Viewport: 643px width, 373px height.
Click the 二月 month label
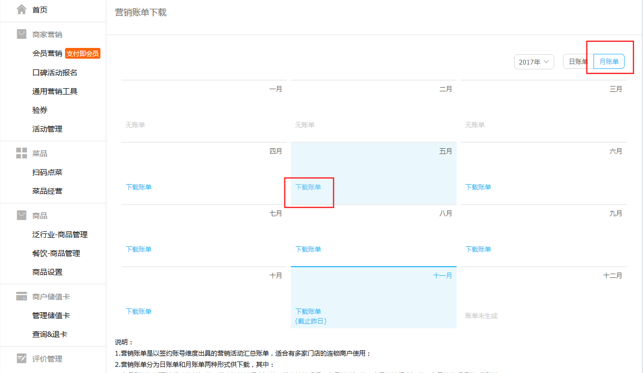point(446,89)
